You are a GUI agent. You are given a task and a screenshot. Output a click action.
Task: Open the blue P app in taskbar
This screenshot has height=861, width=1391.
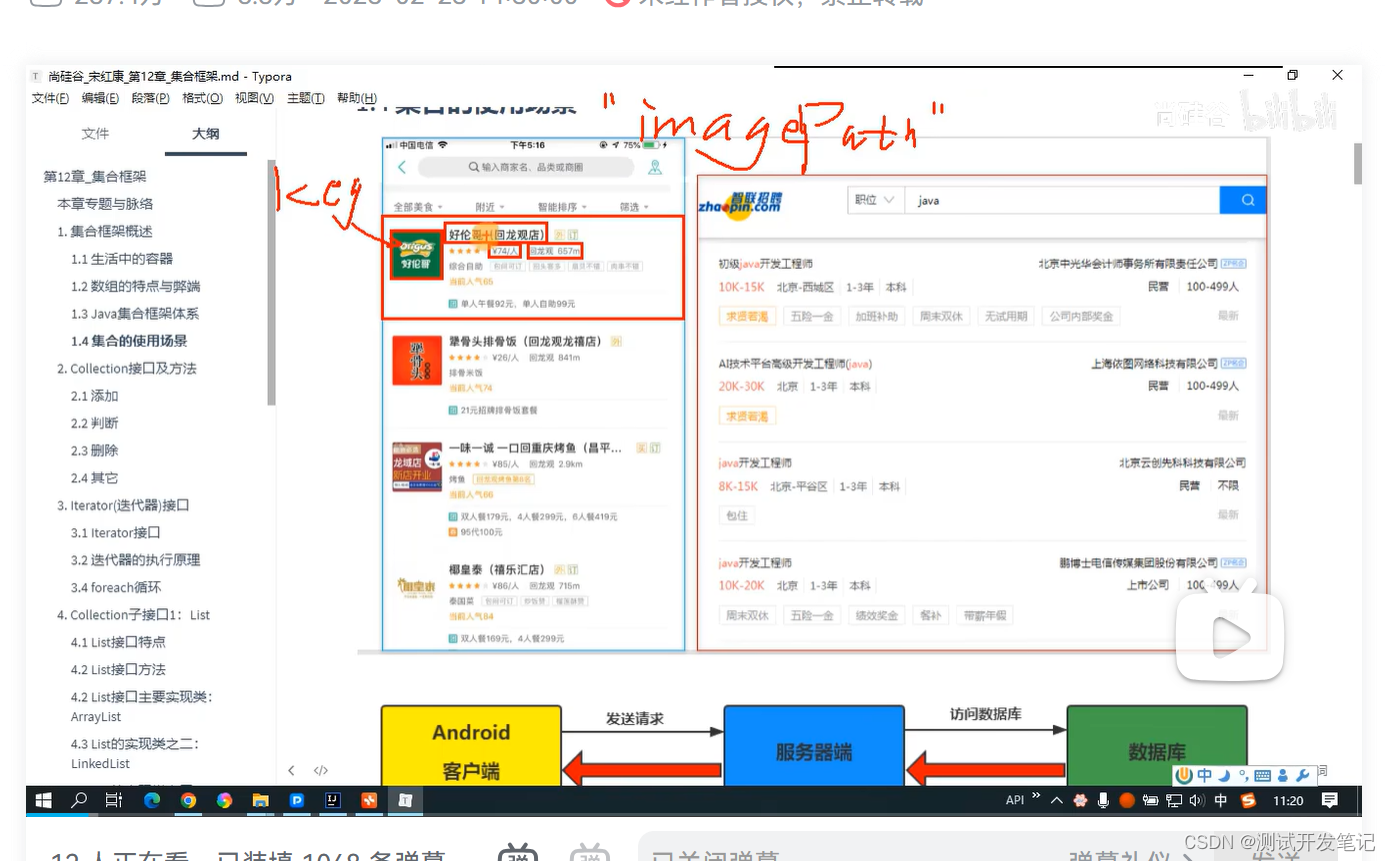[297, 800]
